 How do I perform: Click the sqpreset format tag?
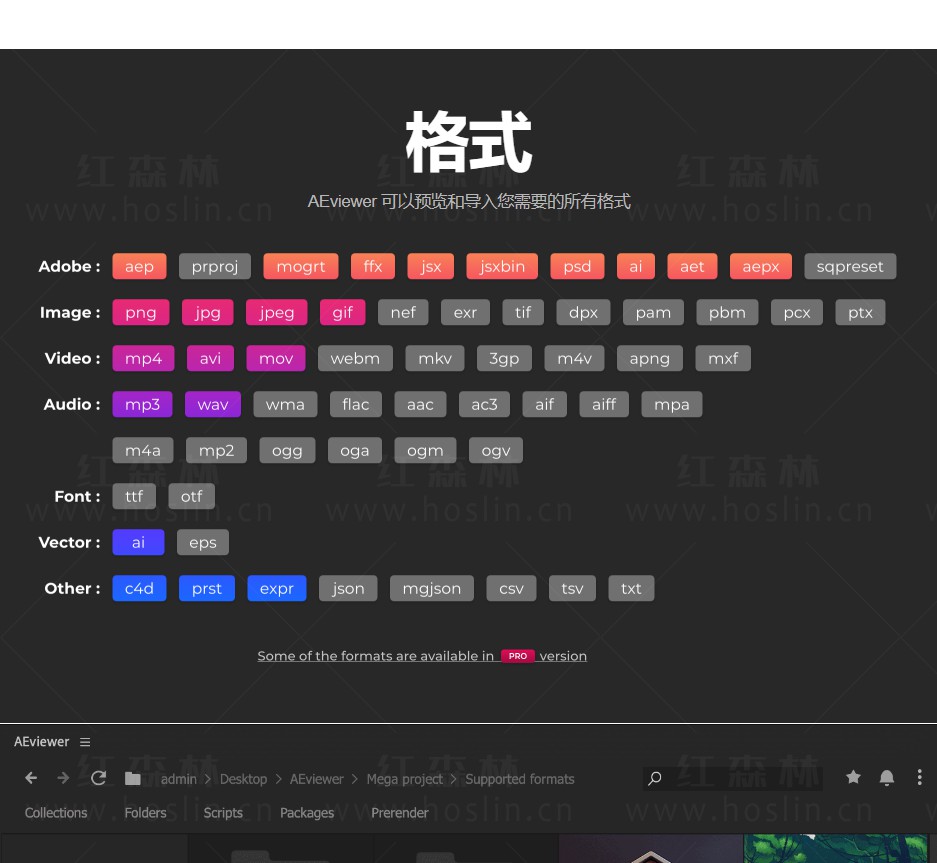tap(850, 267)
